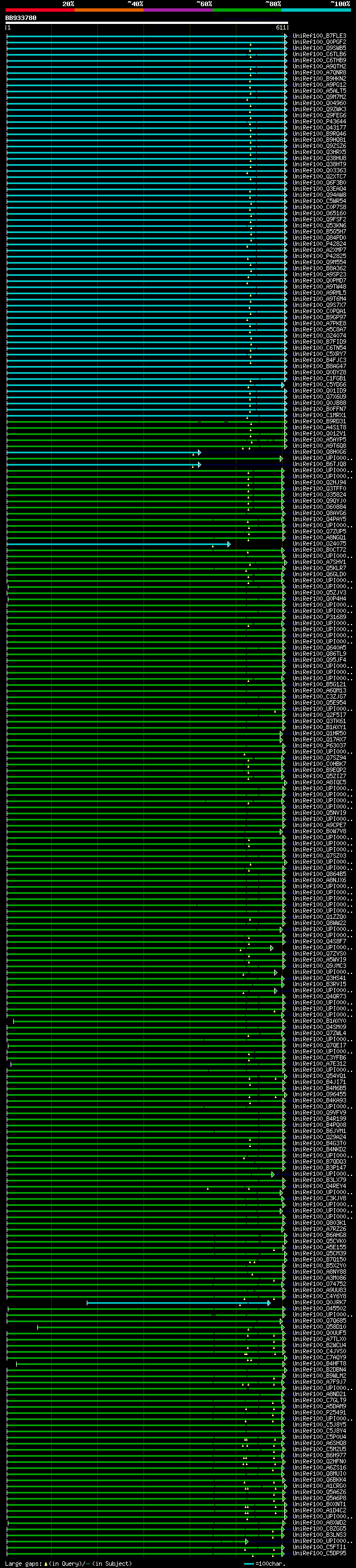
Task: Select hit label UniRef100_Q7X6U9
Action: [x=319, y=397]
